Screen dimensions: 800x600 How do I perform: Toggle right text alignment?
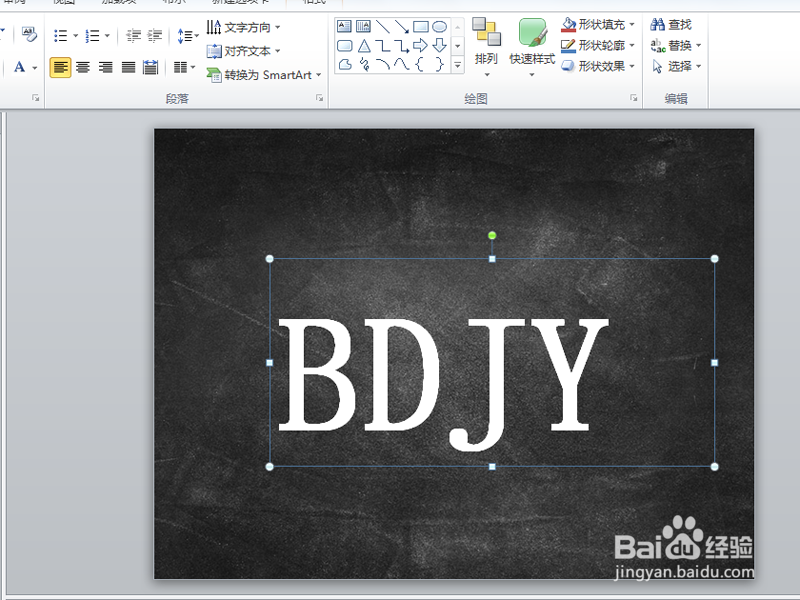pyautogui.click(x=106, y=67)
